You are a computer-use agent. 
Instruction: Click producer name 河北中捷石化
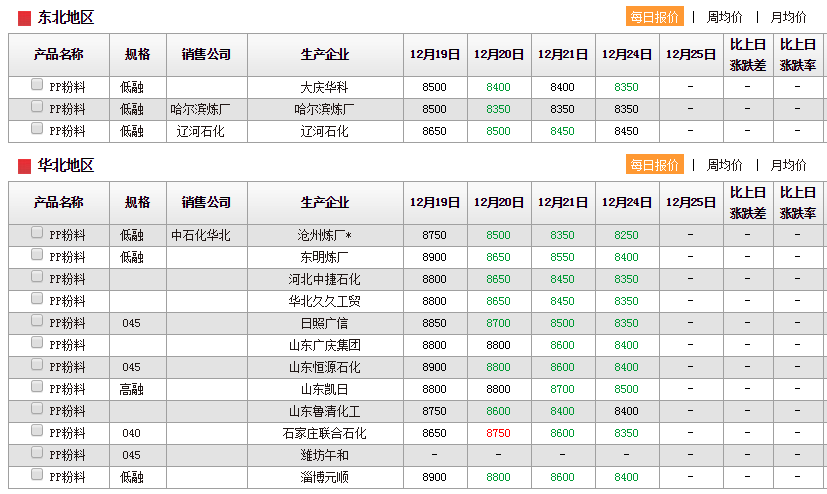click(x=324, y=279)
